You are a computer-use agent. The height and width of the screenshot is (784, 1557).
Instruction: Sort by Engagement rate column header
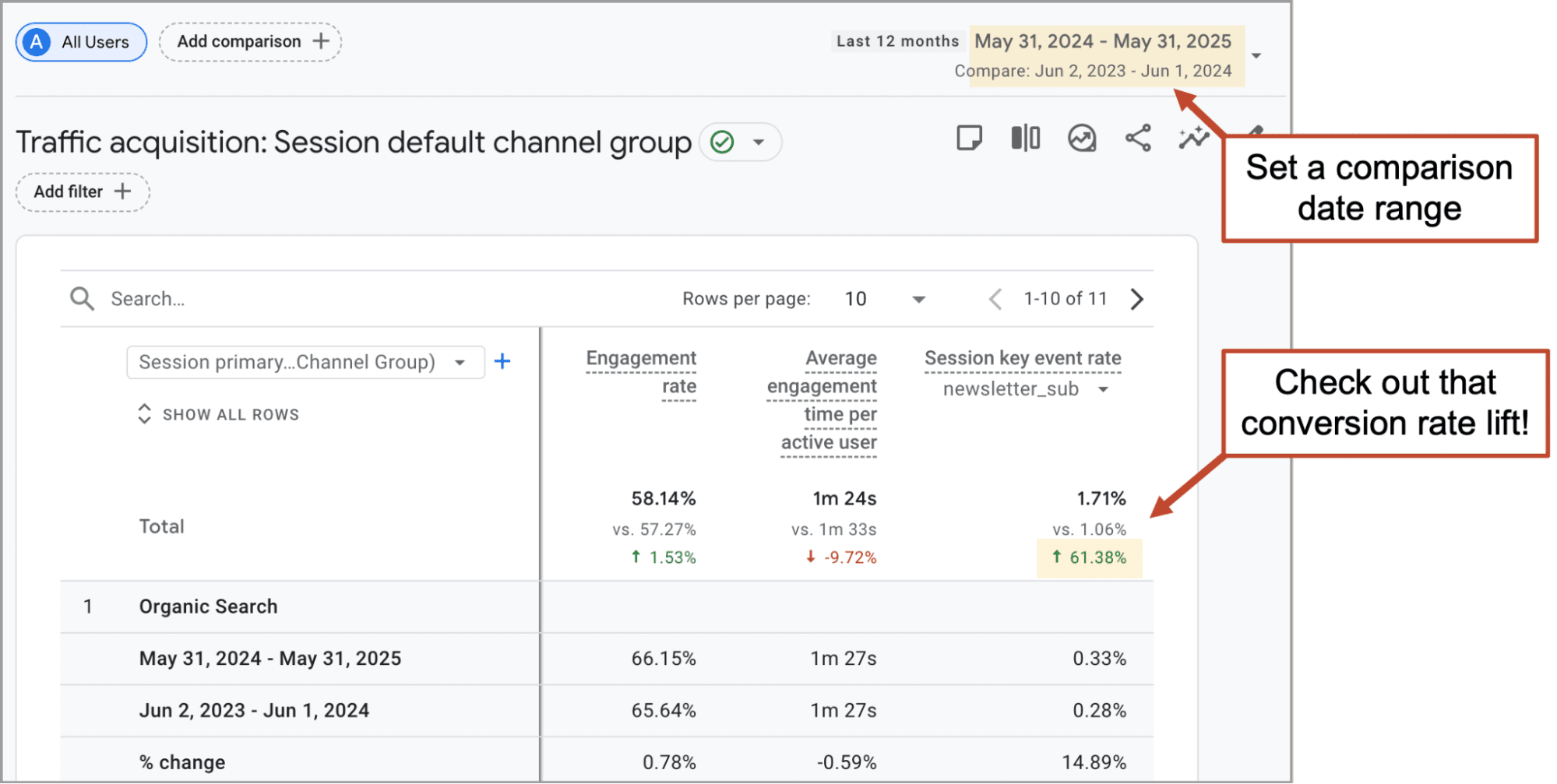tap(641, 373)
